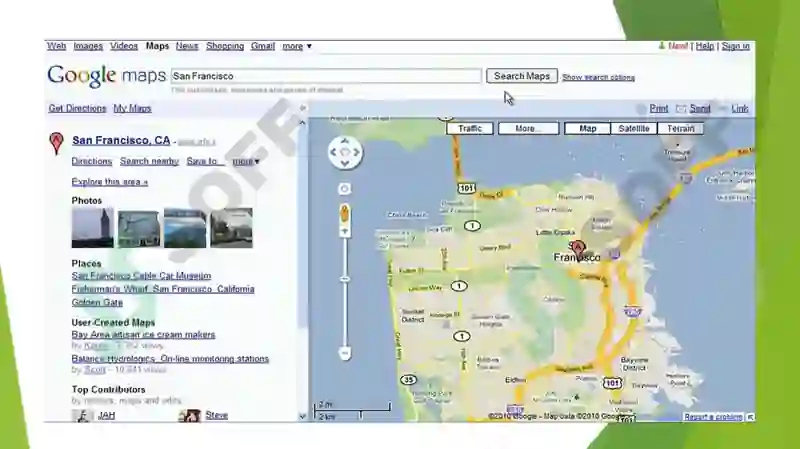
Task: Toggle the Traffic layer
Action: point(470,129)
